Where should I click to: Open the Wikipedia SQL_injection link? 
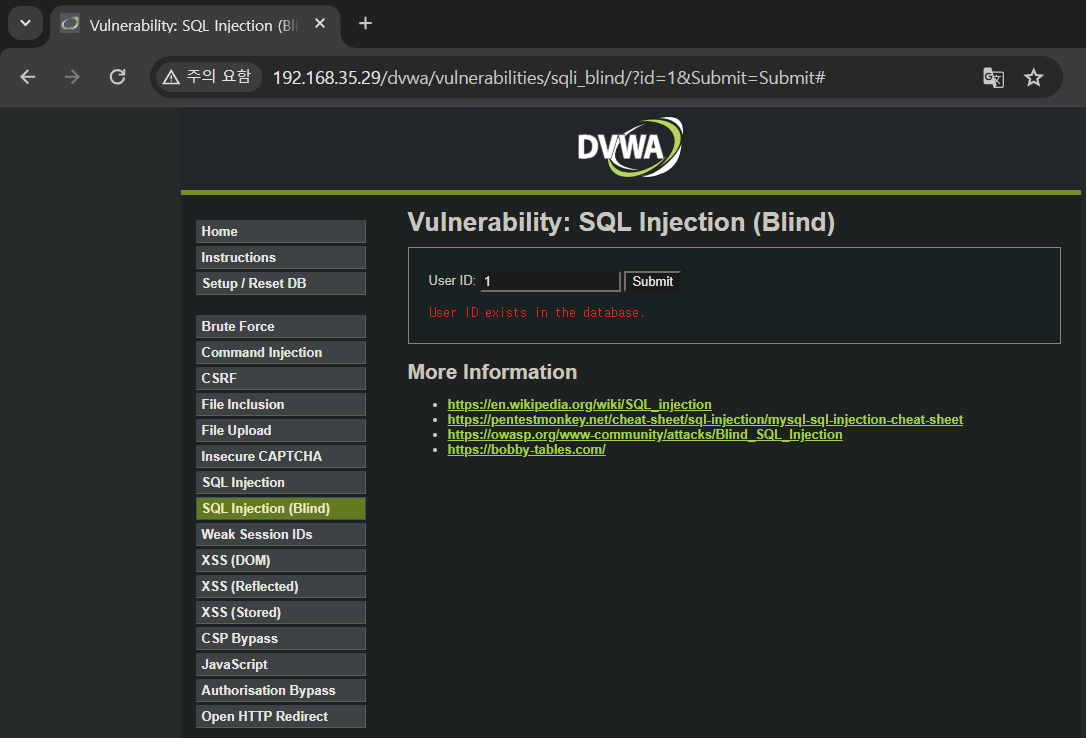[x=579, y=404]
